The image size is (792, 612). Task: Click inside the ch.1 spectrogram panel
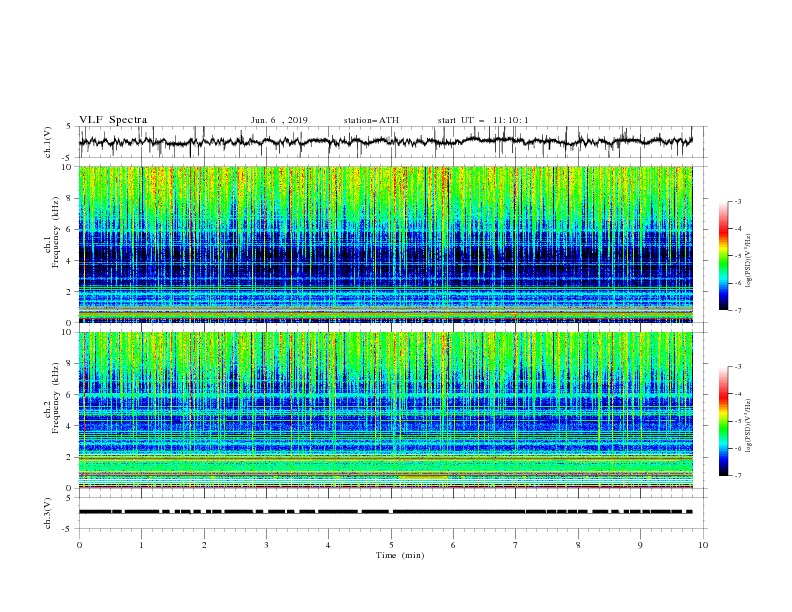click(385, 244)
